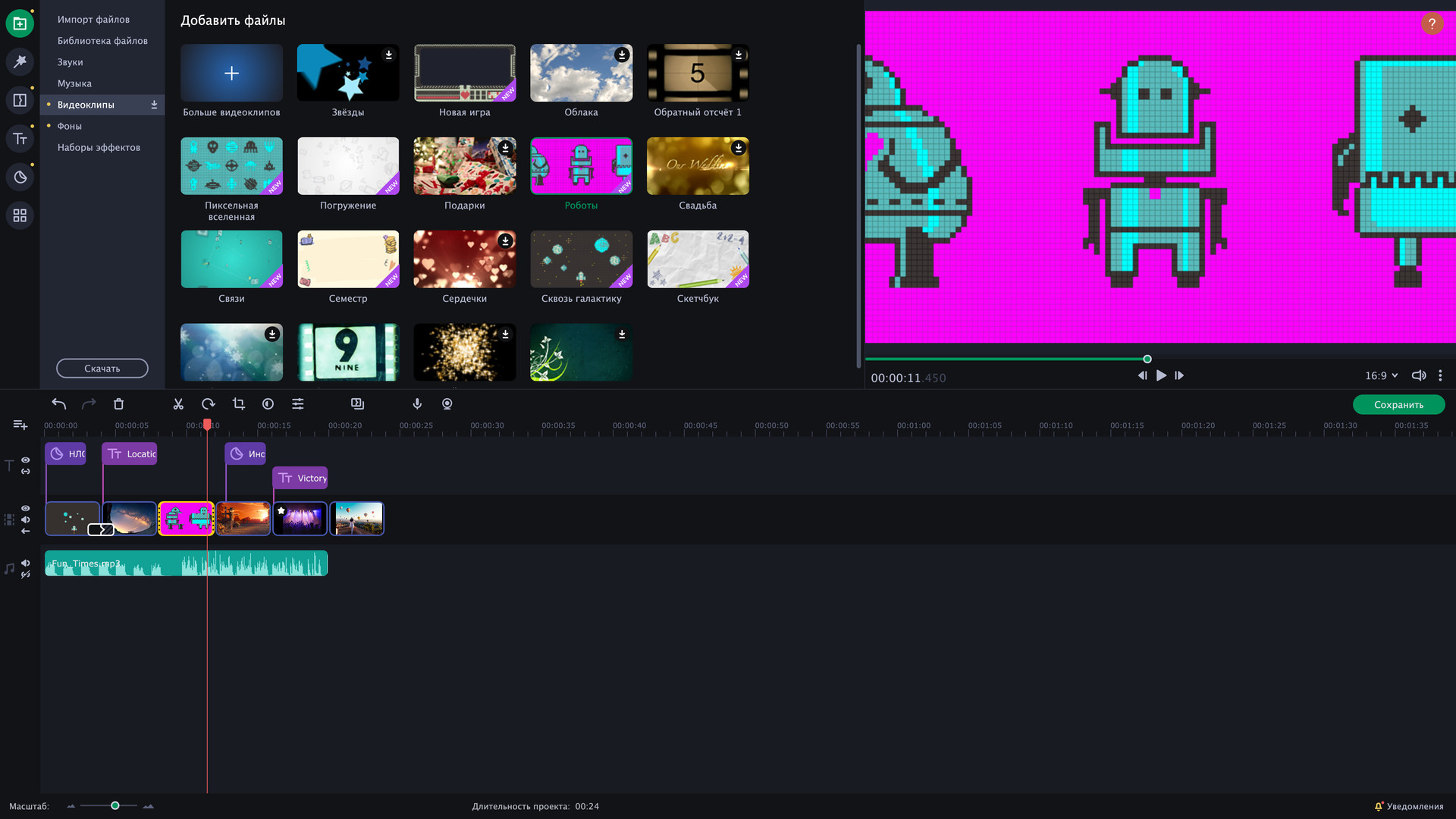The width and height of the screenshot is (1456, 819).
Task: Click the Масштаб zoom slider handle
Action: pos(115,805)
